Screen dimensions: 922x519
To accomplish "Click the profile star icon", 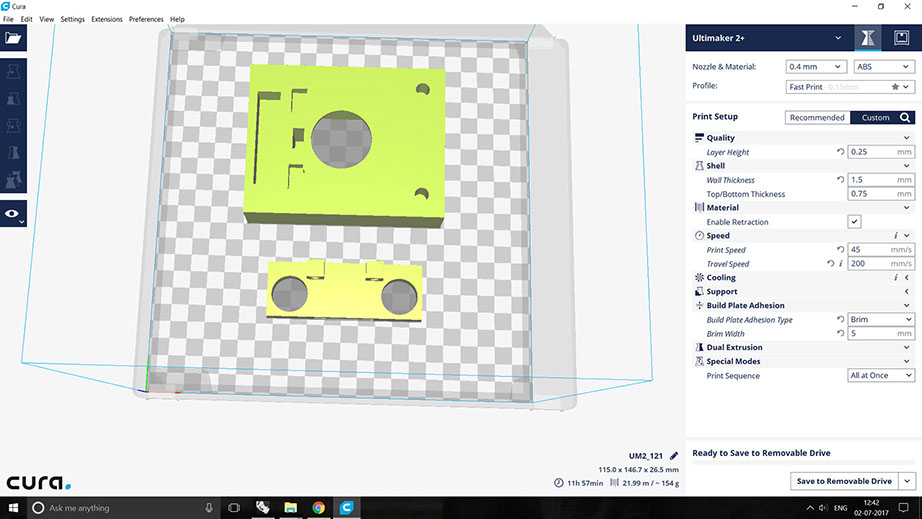I will pos(895,86).
